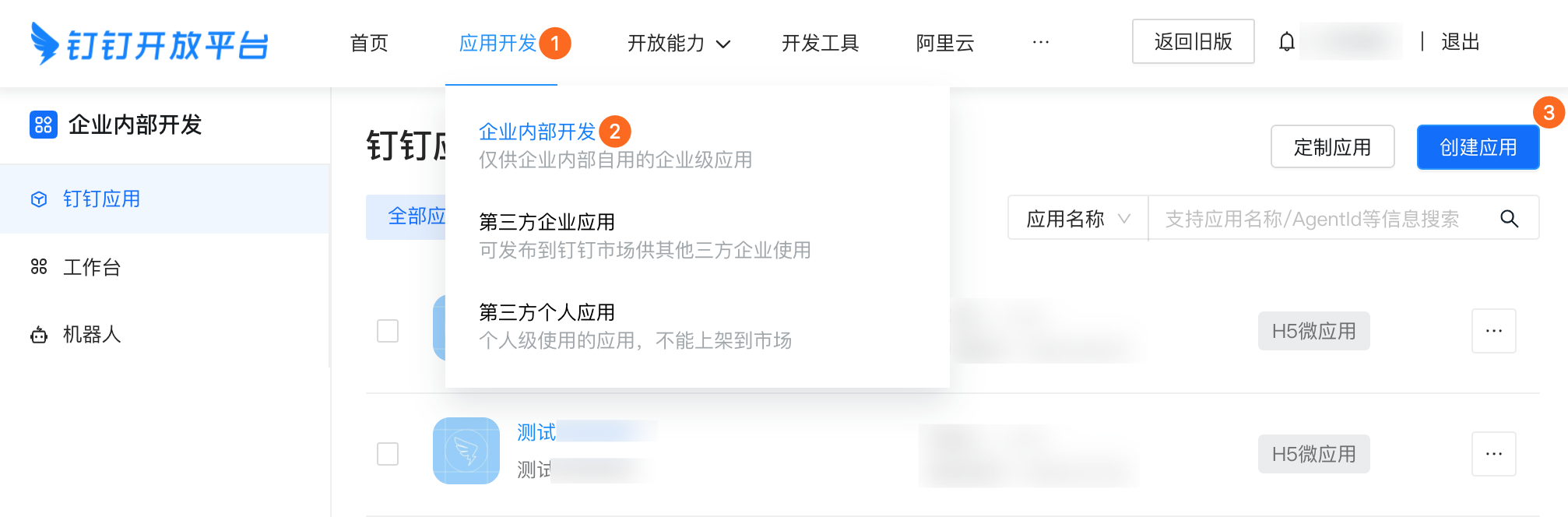Image resolution: width=1568 pixels, height=517 pixels.
Task: Open the 工作台 sidebar item
Action: point(92,267)
